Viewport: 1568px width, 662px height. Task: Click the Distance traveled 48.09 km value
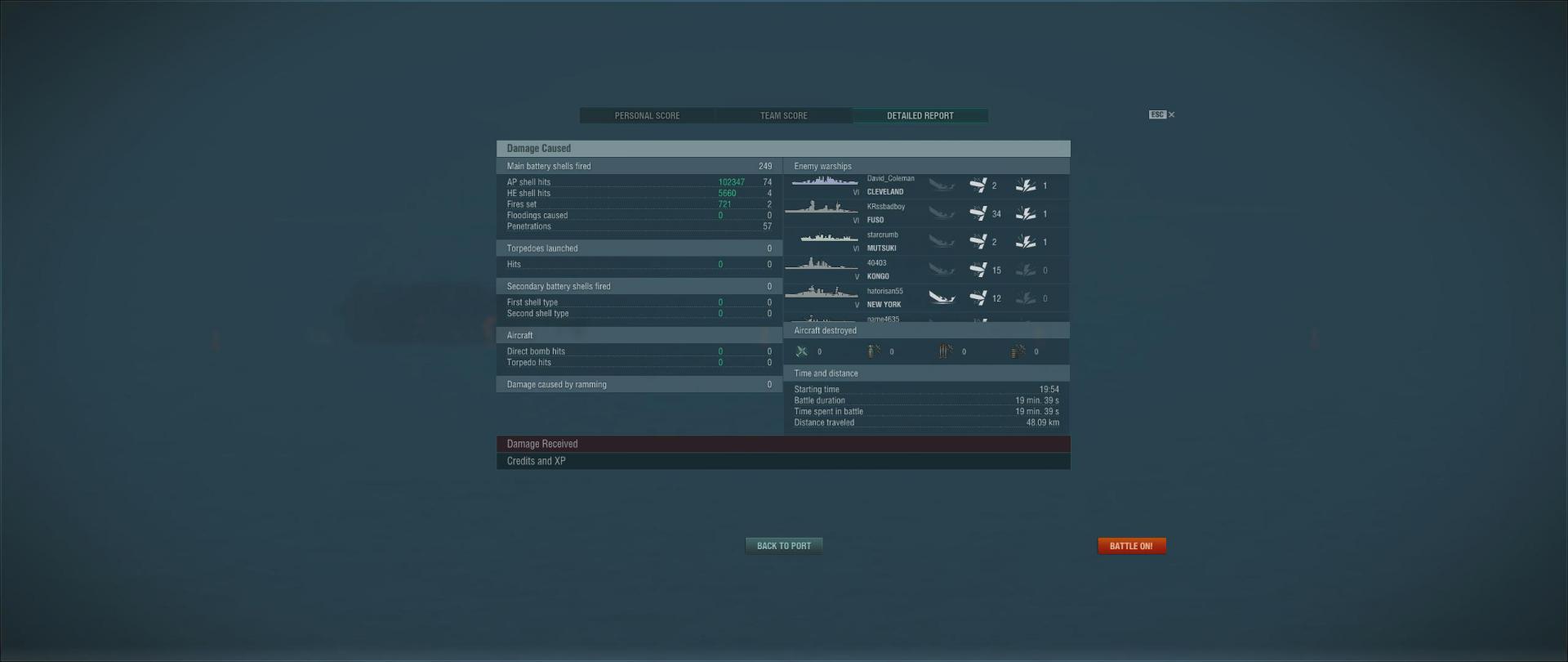1043,423
